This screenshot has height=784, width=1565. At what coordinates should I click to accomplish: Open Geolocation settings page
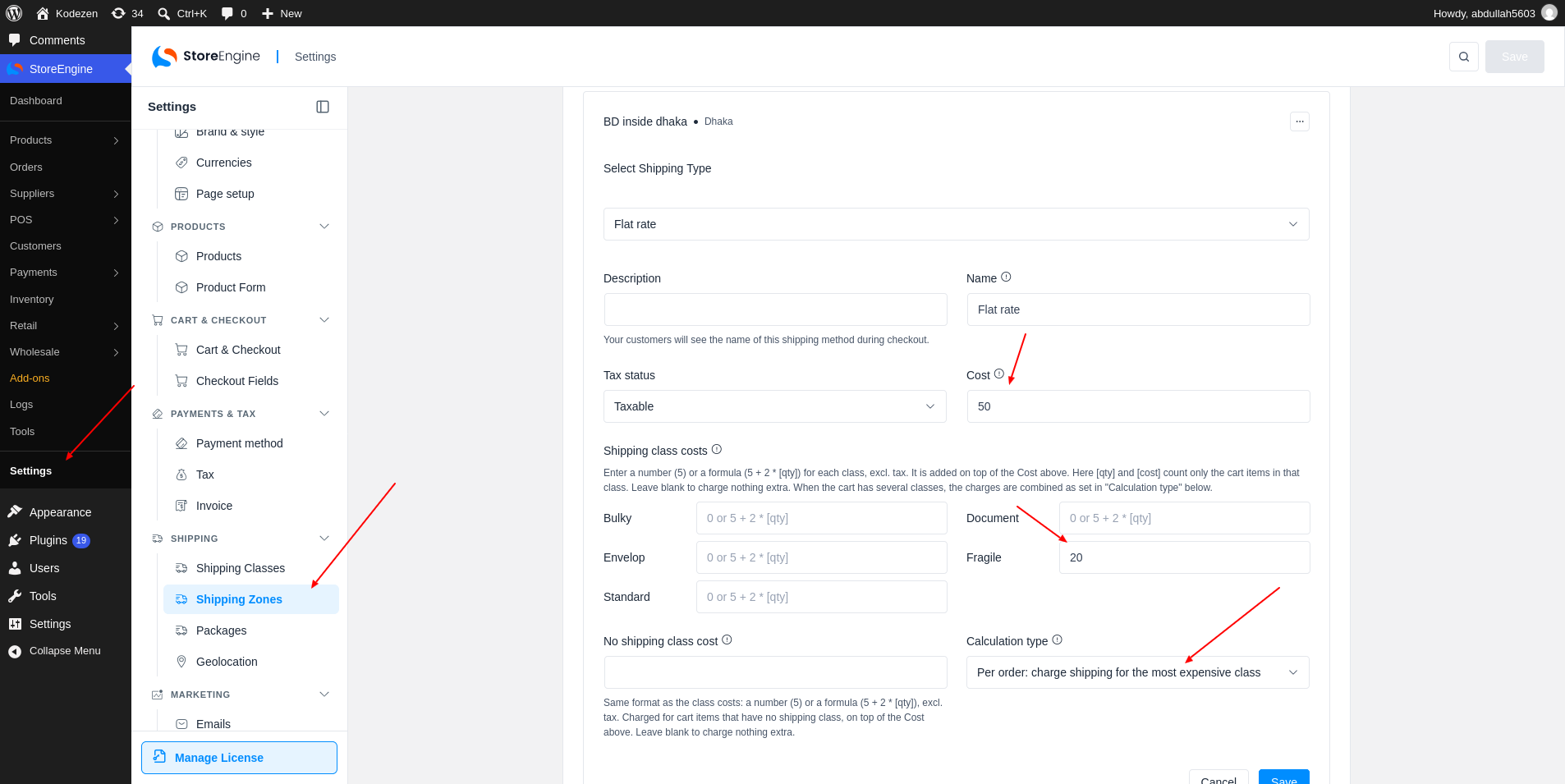[x=250, y=662]
